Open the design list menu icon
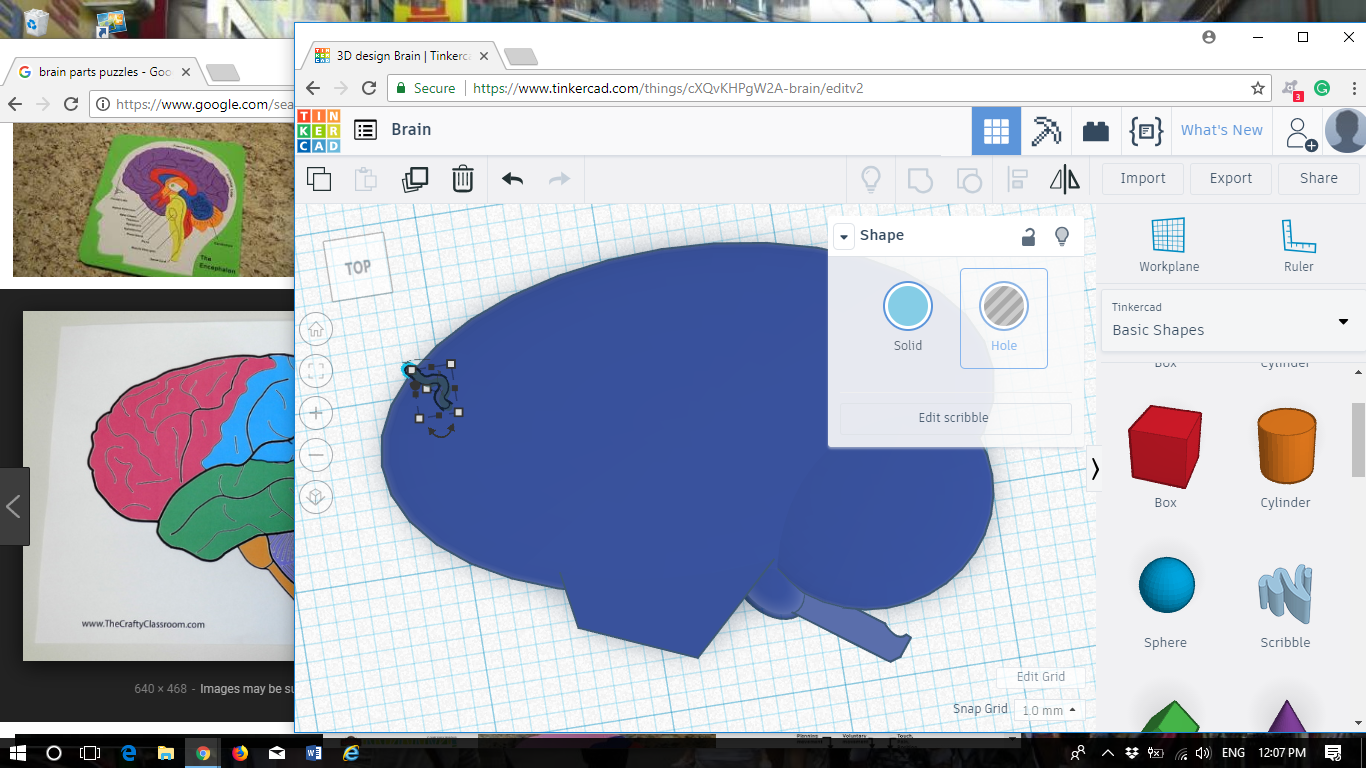 coord(366,130)
